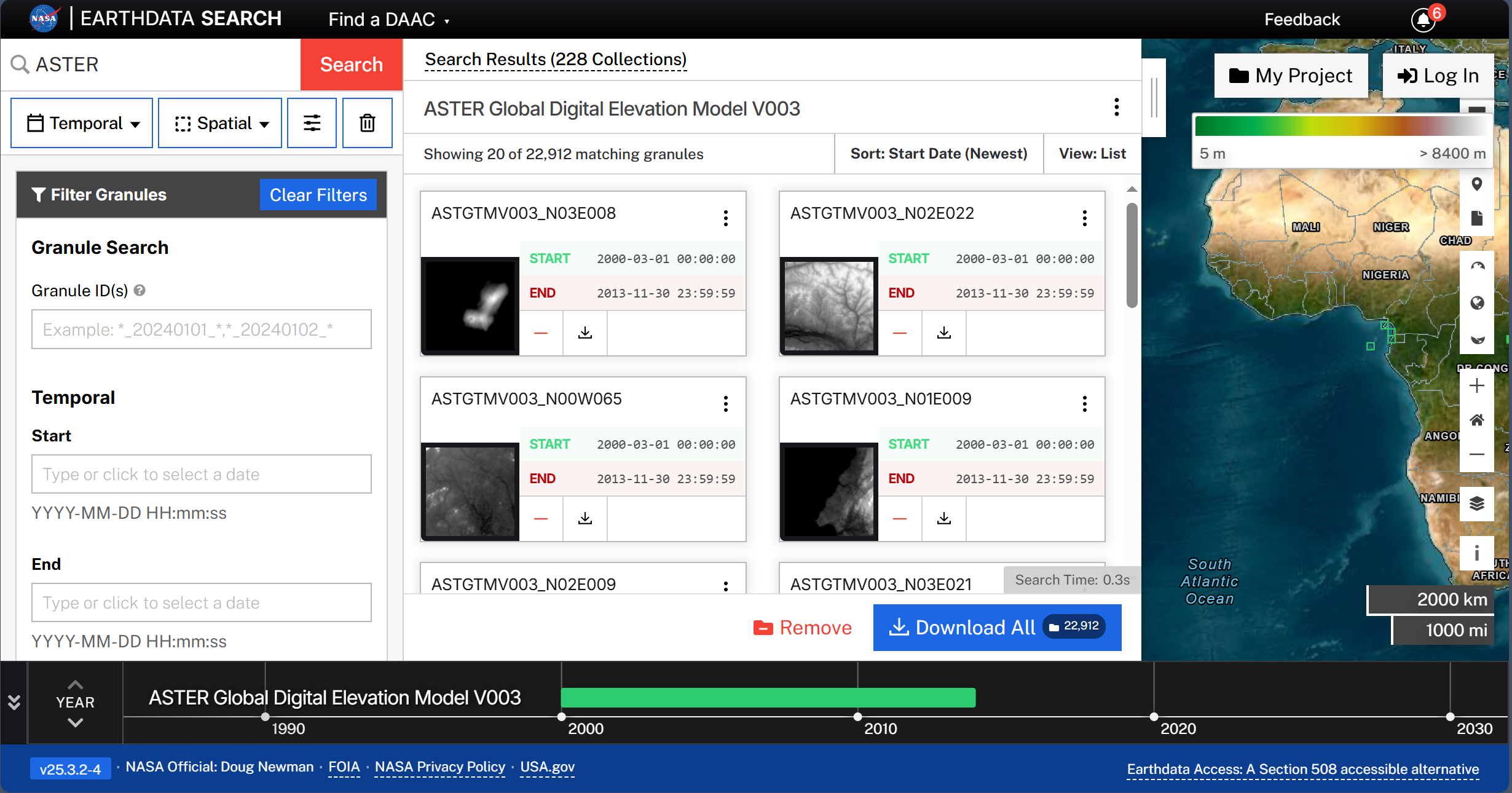Open the Find a DAAC menu
Screen dimensions: 1512x793
pyautogui.click(x=388, y=20)
